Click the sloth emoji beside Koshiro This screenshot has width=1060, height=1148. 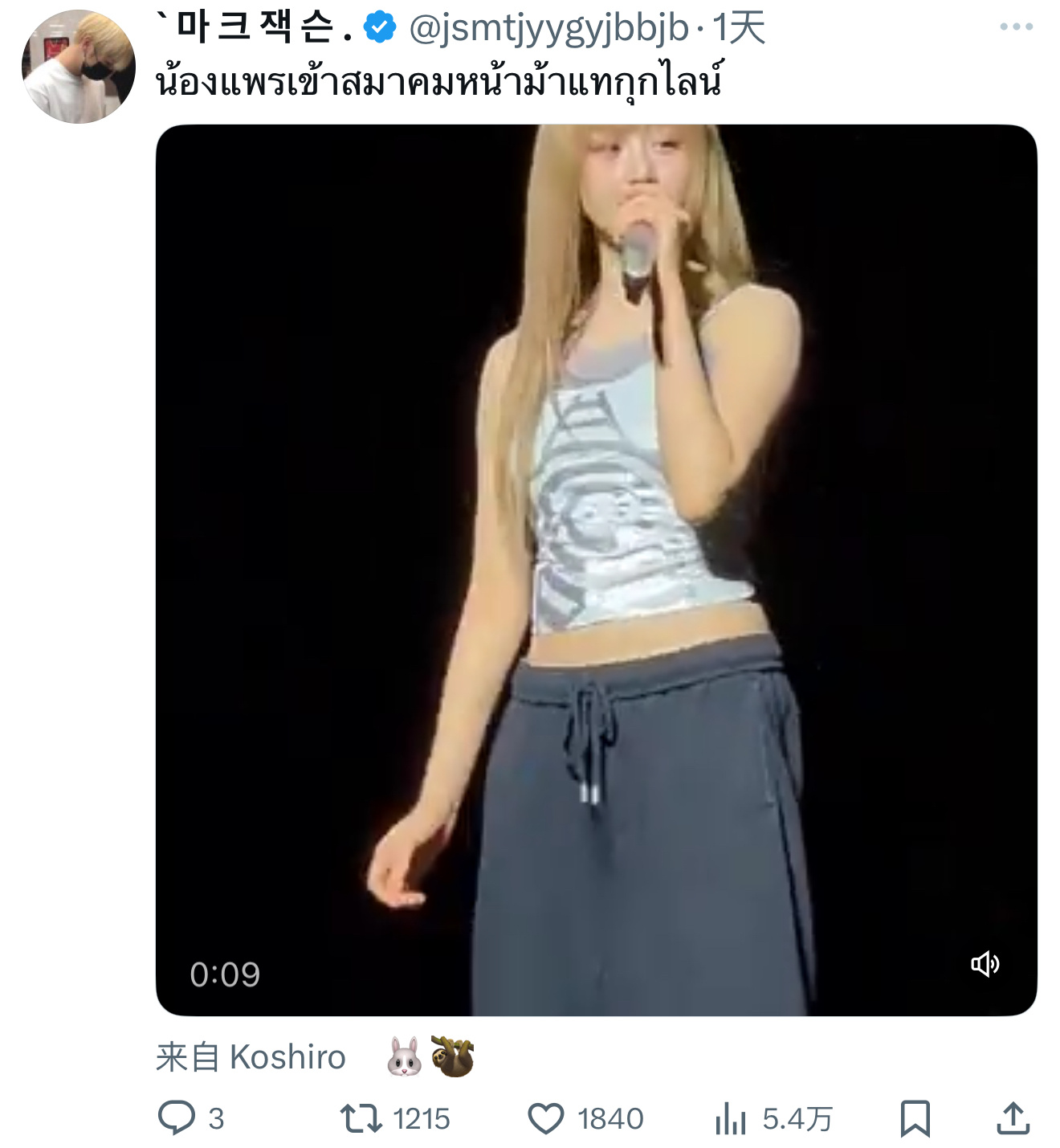453,1057
